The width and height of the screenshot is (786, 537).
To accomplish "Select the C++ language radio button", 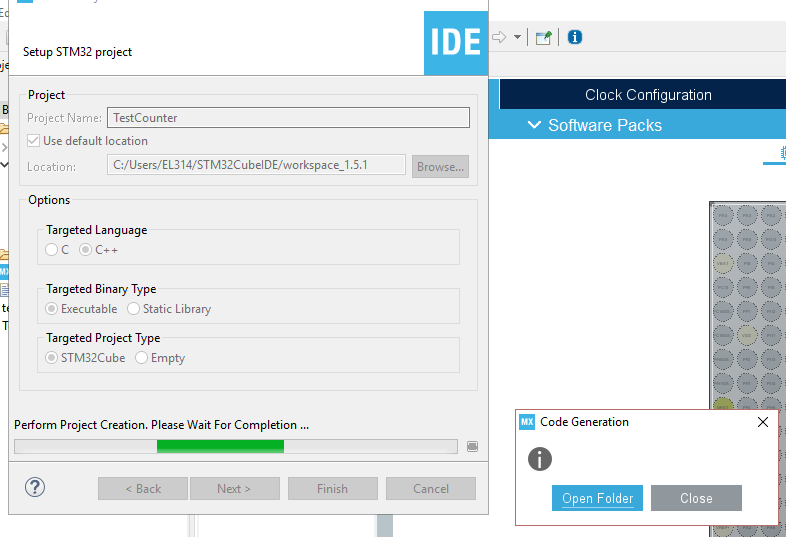I will pyautogui.click(x=85, y=250).
